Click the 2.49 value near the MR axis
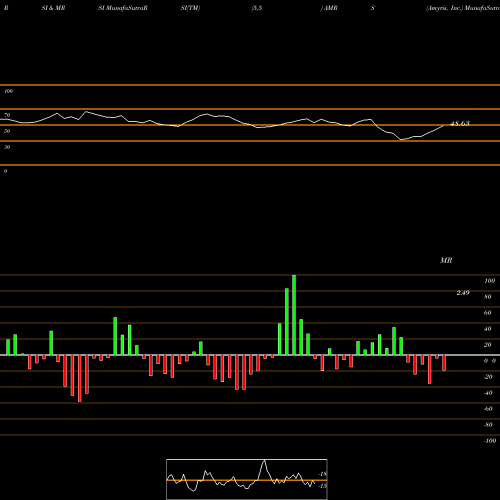Viewport: 500px width, 500px height. [463, 293]
